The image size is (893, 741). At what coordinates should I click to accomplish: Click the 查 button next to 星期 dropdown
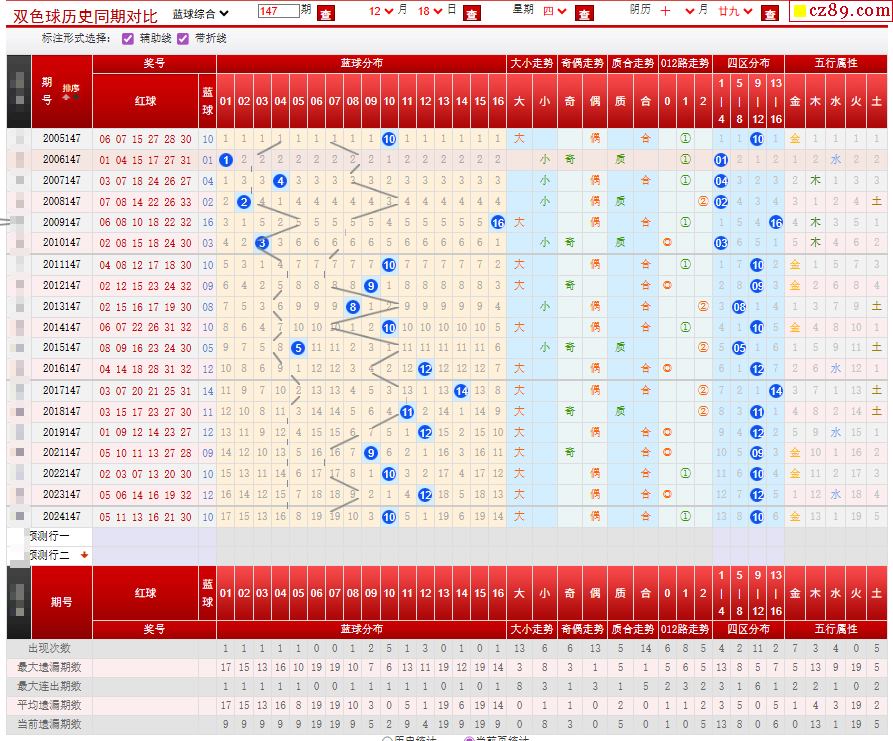584,13
